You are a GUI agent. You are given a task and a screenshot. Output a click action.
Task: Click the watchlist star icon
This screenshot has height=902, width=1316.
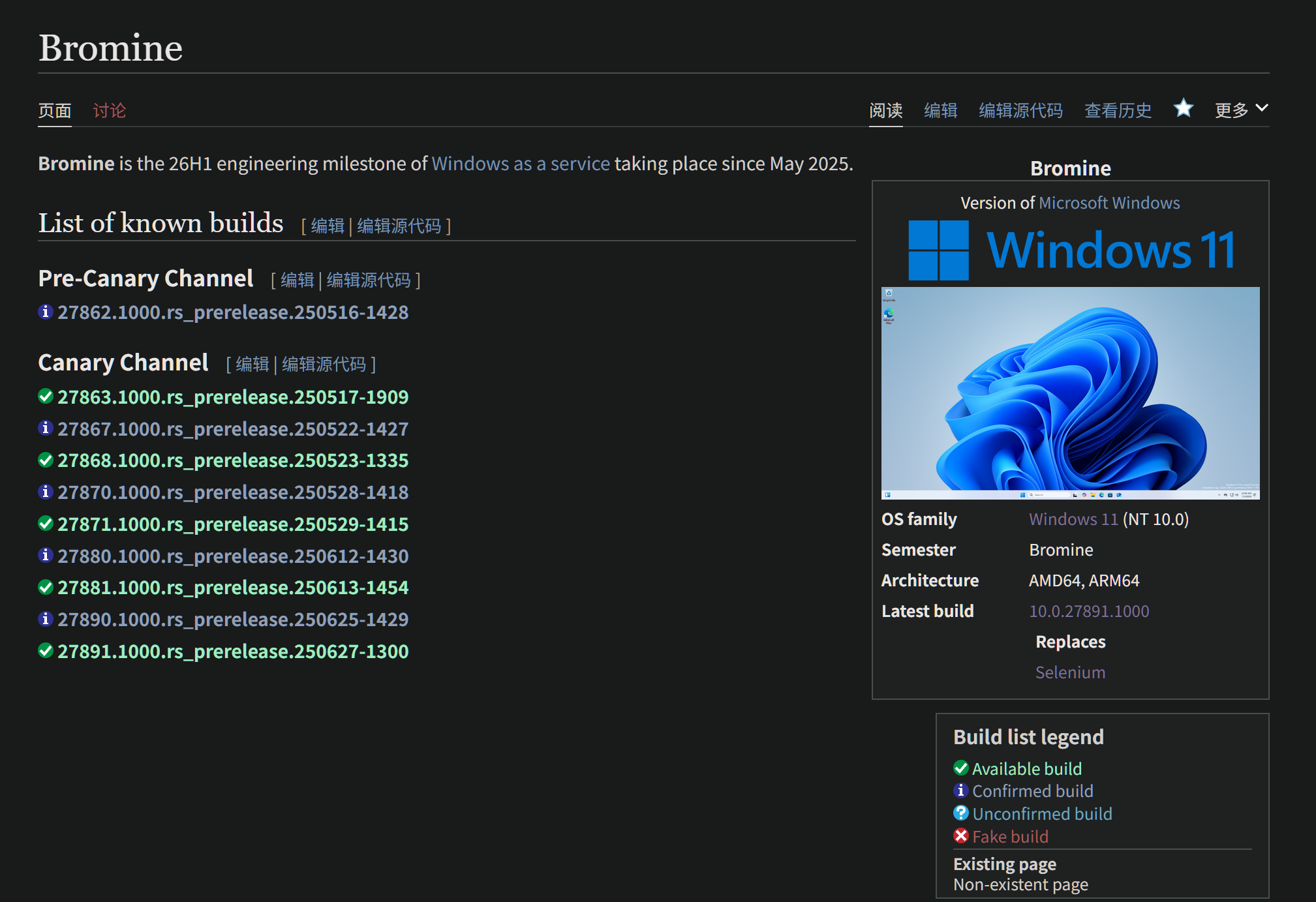click(x=1183, y=108)
